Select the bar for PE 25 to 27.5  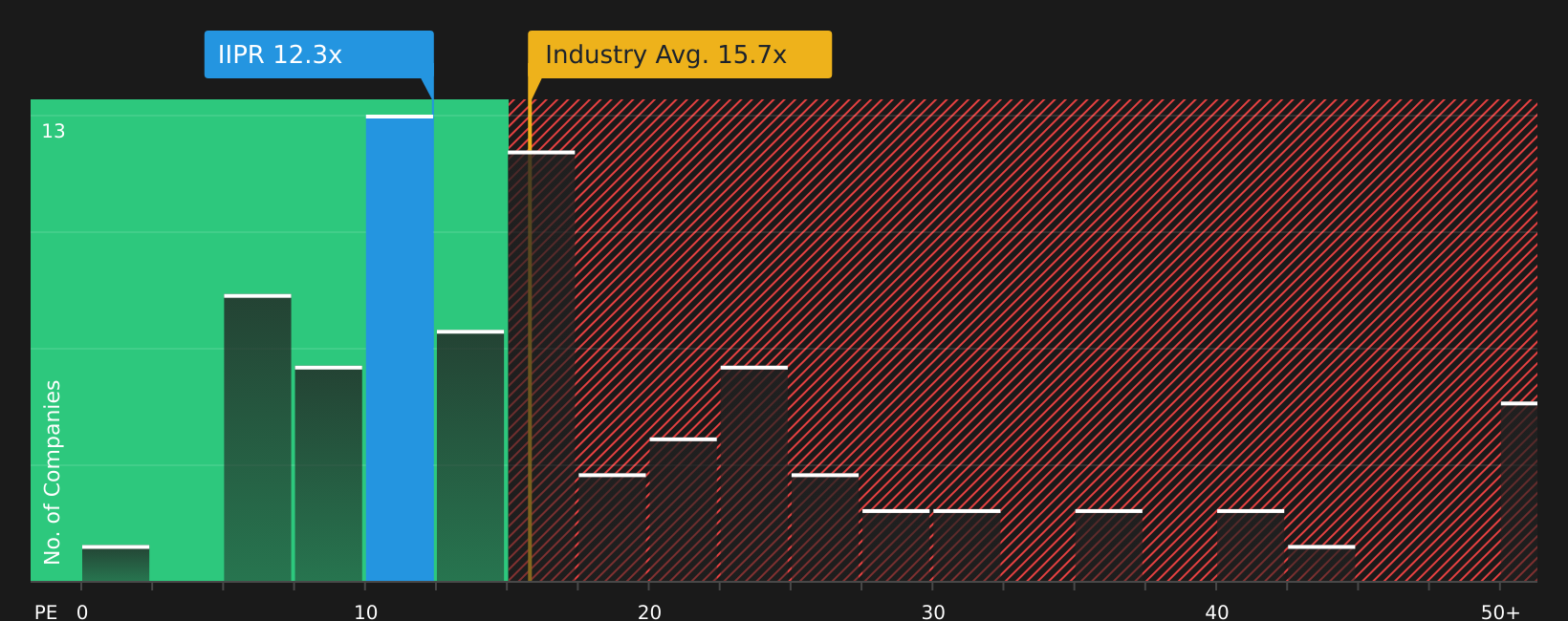tap(825, 527)
